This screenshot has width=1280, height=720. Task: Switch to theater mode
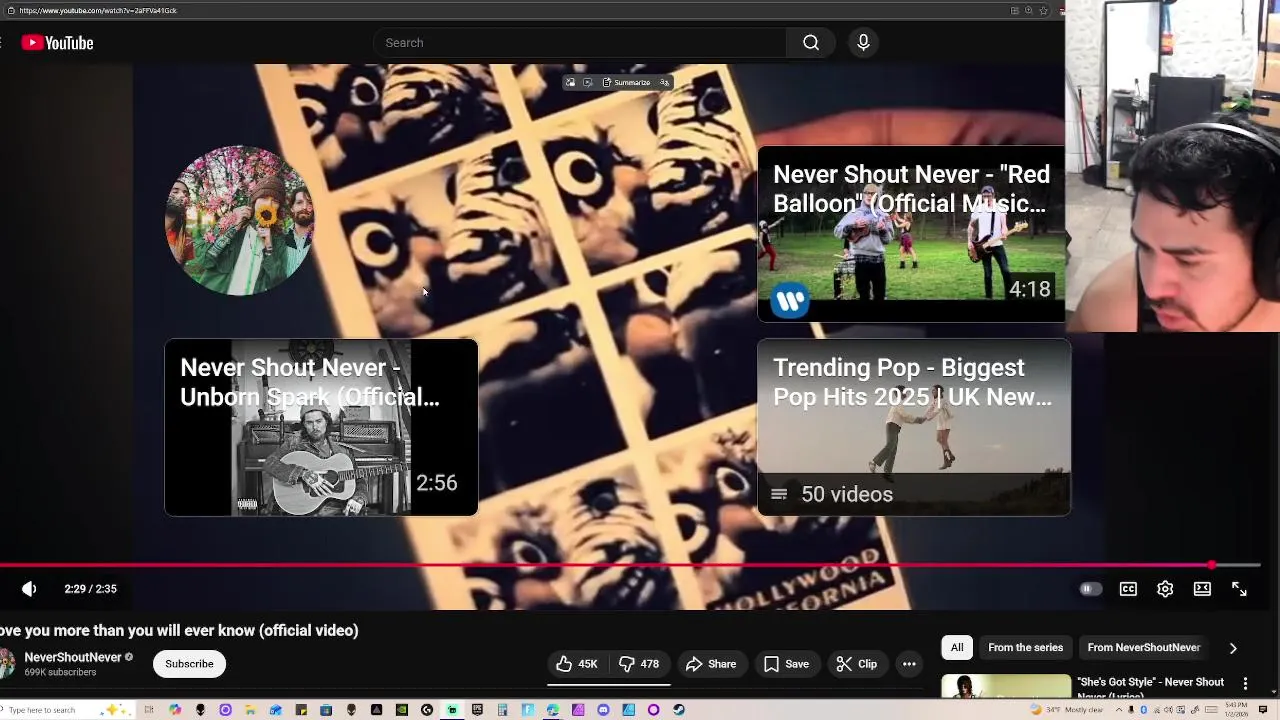[1202, 589]
